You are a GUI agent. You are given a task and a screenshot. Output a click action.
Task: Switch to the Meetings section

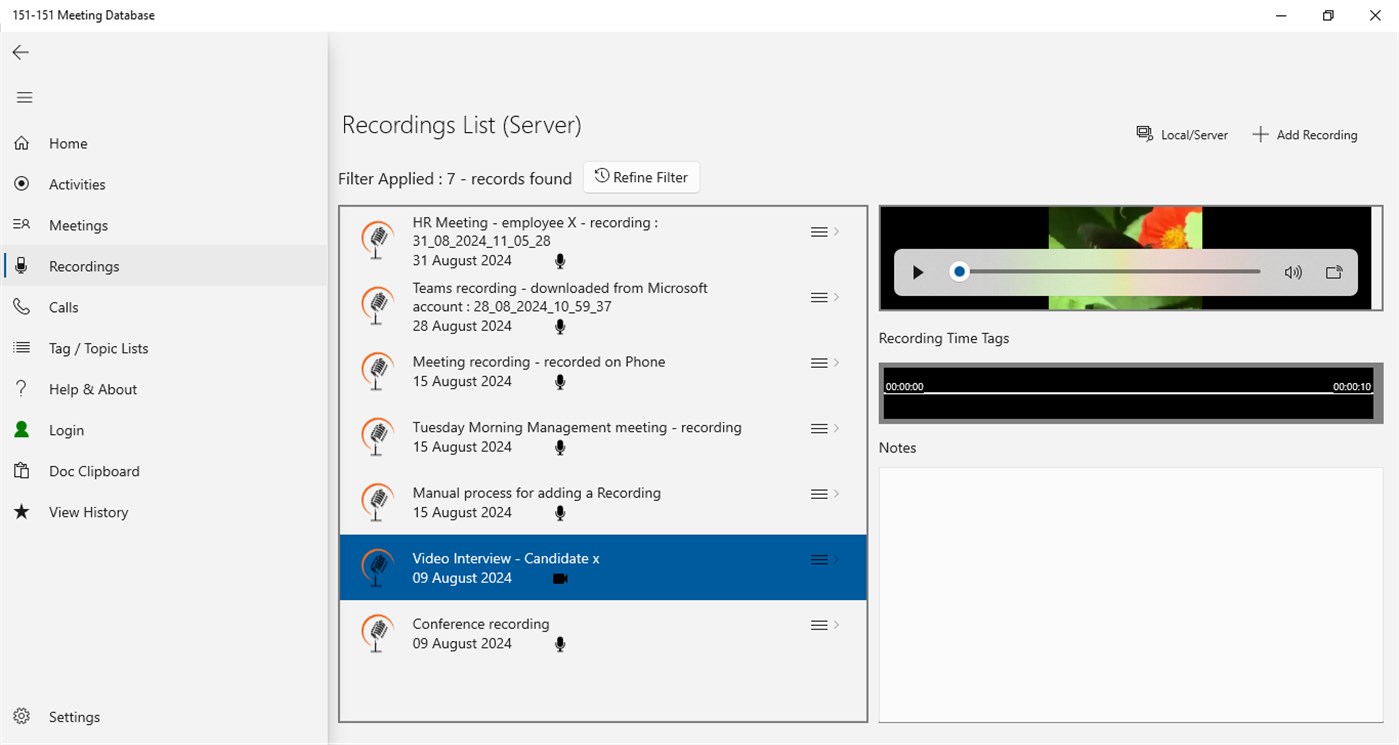click(79, 224)
